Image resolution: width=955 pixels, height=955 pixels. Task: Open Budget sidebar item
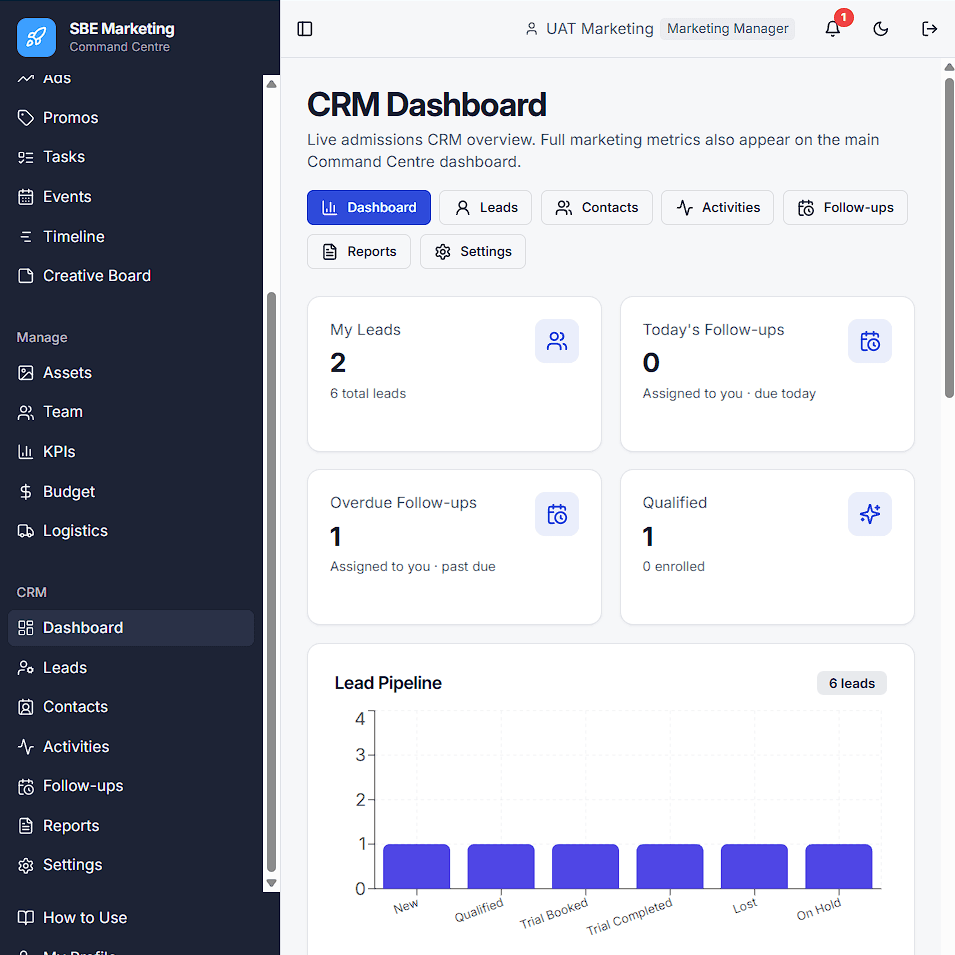click(131, 492)
